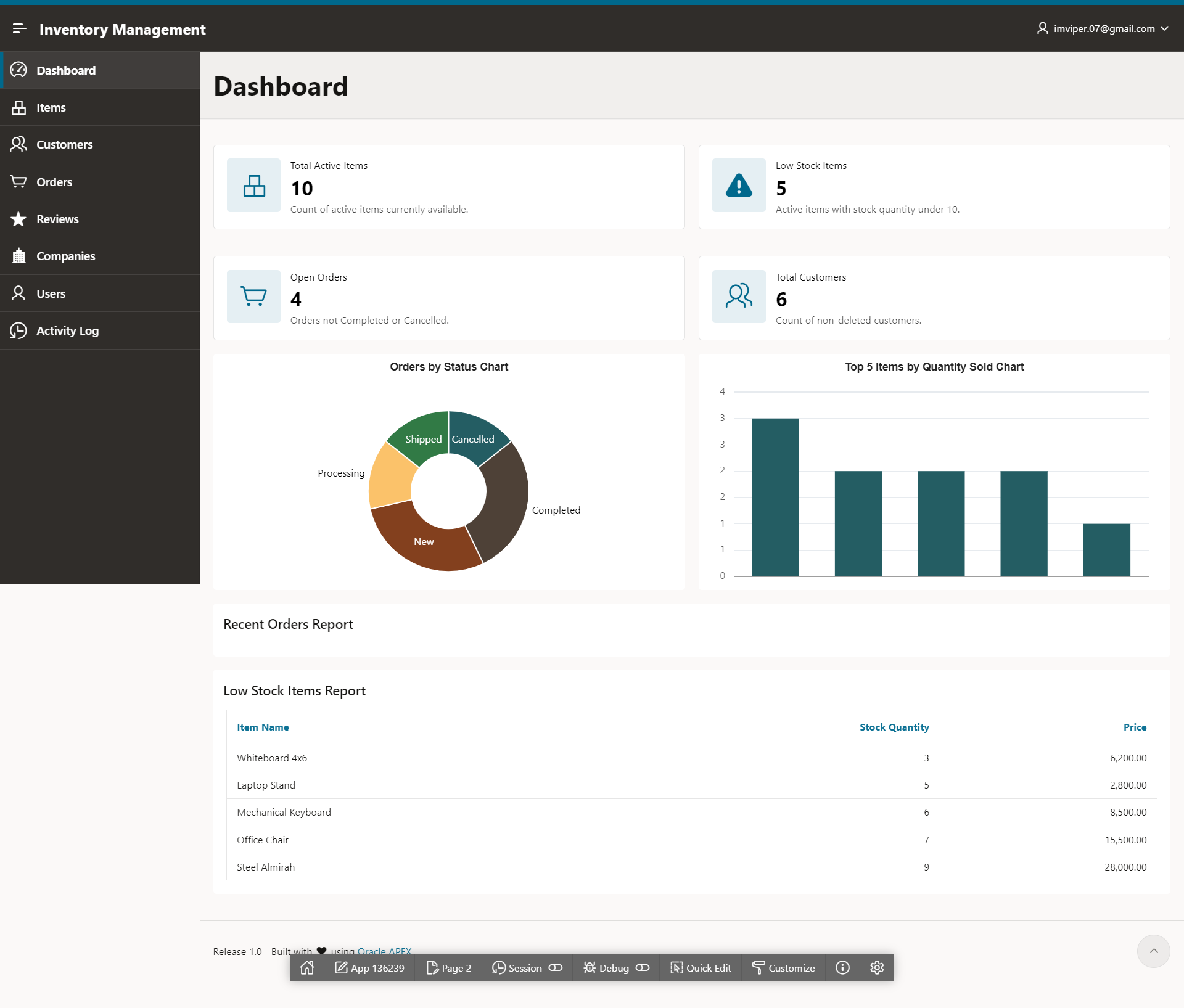
Task: Click the Low Stock Items Report heading
Action: pyautogui.click(x=294, y=690)
